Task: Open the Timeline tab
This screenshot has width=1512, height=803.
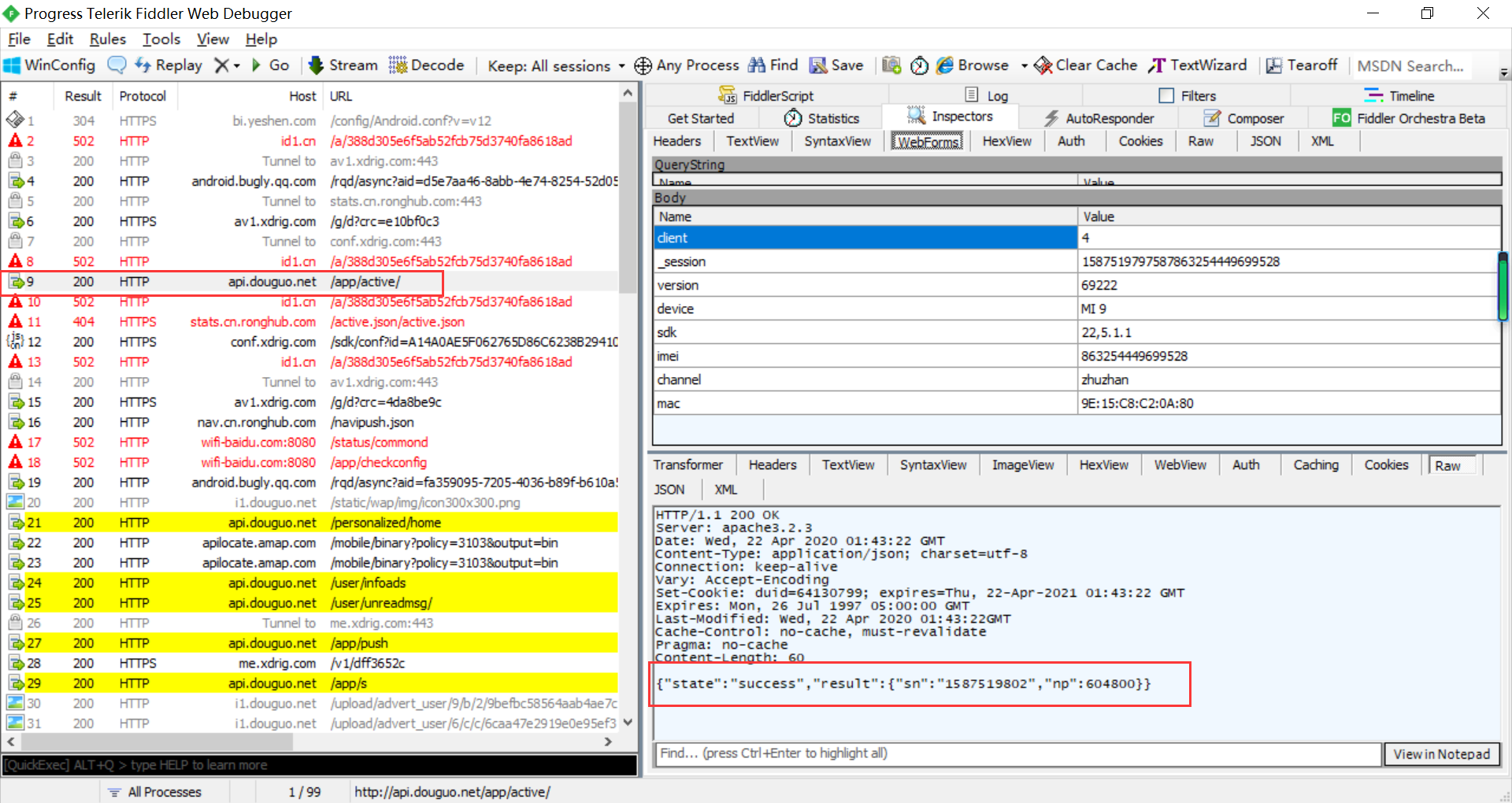Action: [1399, 95]
